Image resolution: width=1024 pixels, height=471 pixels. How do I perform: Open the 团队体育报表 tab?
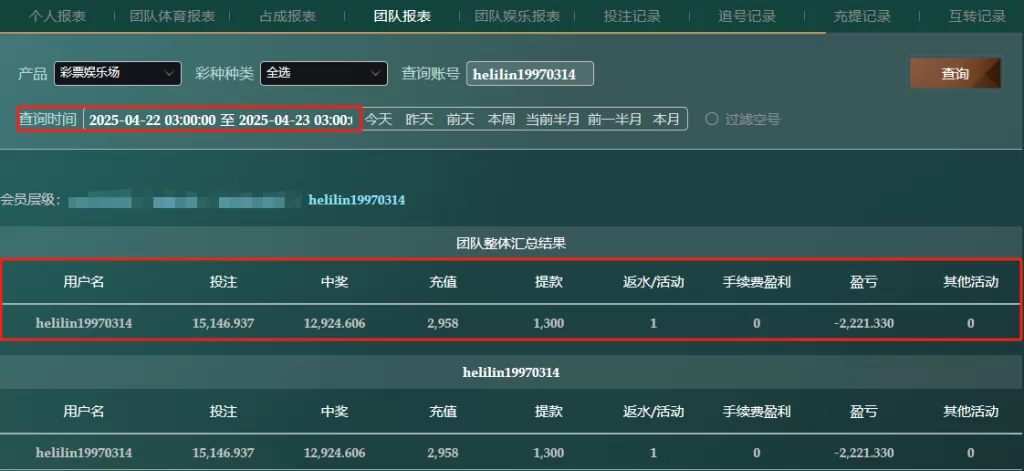(172, 16)
